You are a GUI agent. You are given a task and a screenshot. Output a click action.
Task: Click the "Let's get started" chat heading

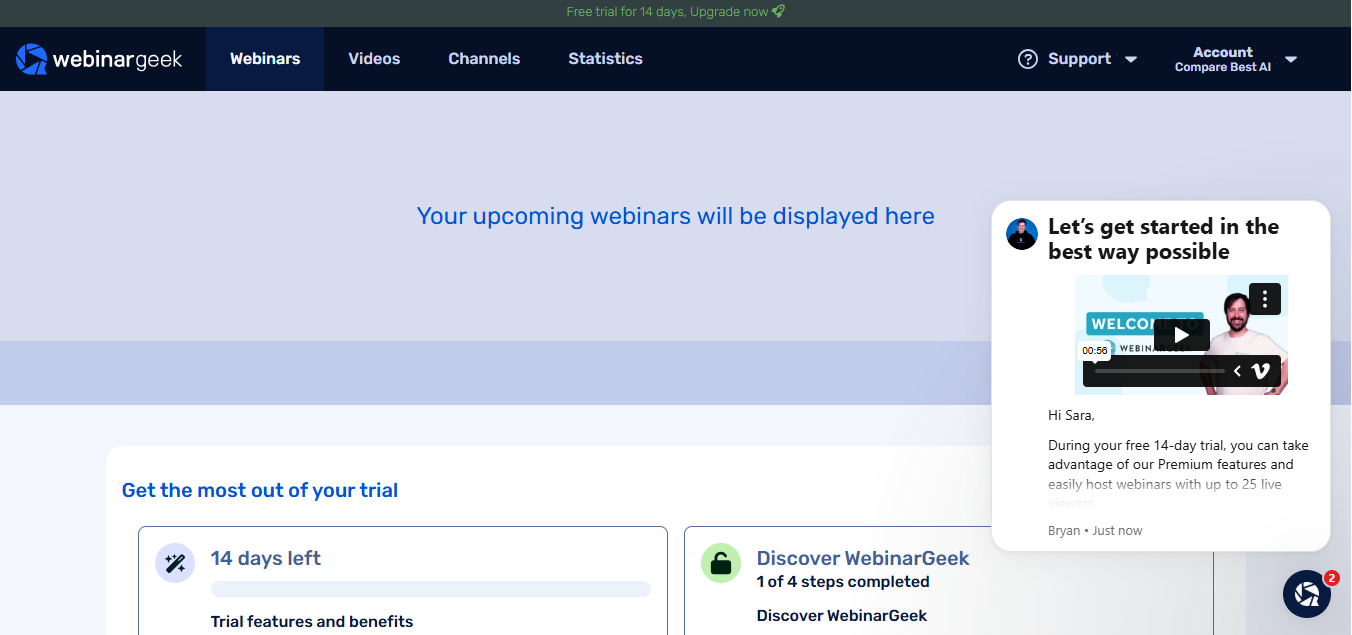pyautogui.click(x=1164, y=239)
